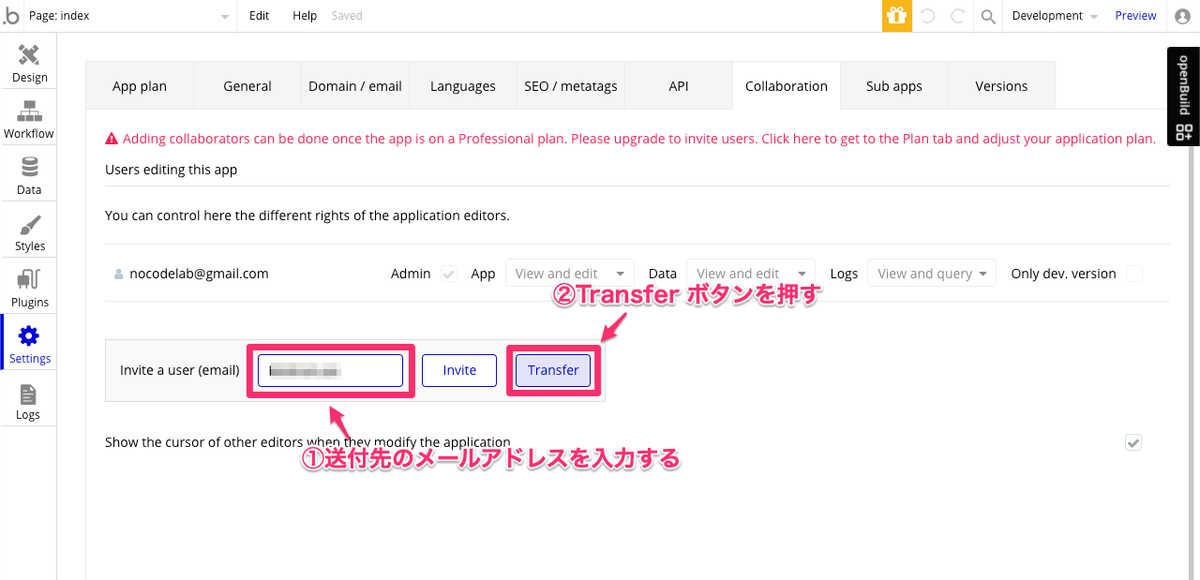Click the gift box icon
The height and width of the screenshot is (580, 1200).
(x=897, y=16)
